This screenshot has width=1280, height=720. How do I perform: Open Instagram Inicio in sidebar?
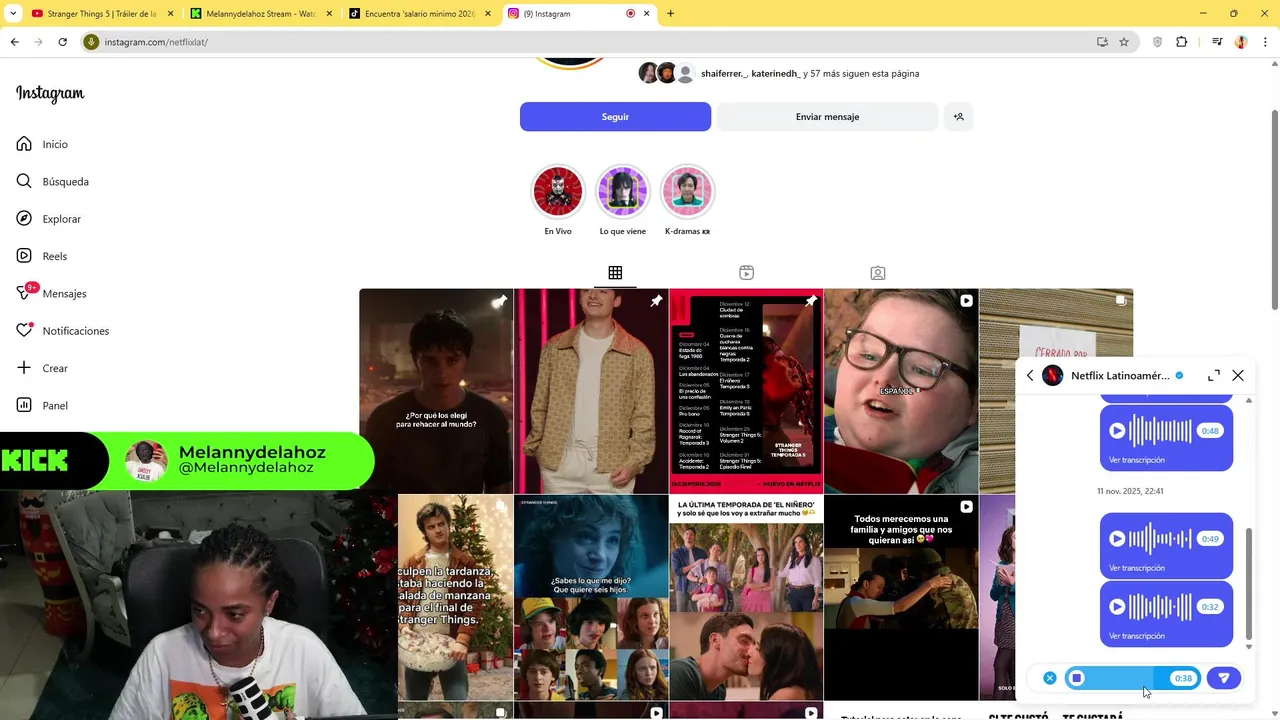point(42,144)
